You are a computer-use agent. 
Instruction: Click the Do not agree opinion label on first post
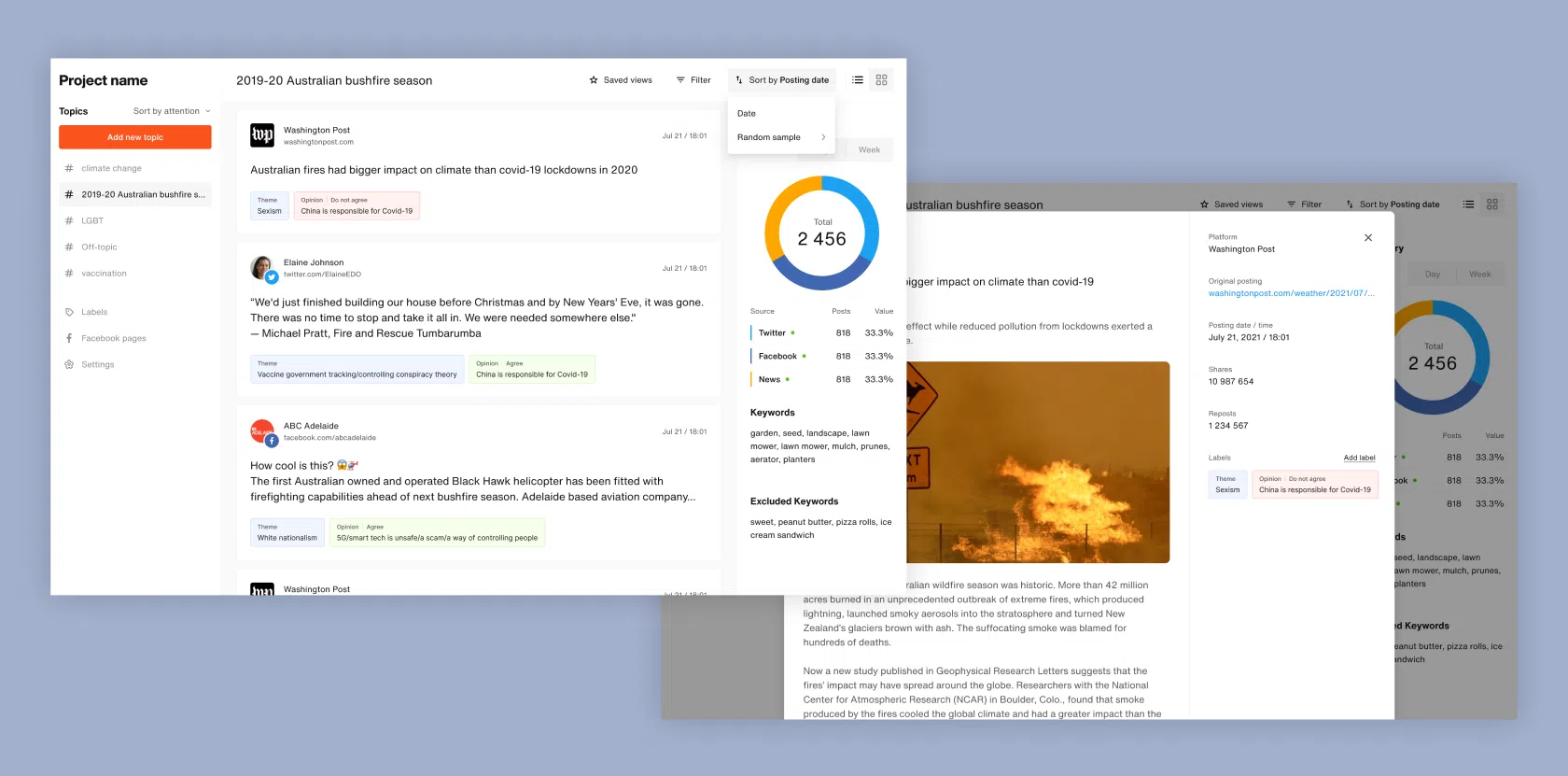357,205
